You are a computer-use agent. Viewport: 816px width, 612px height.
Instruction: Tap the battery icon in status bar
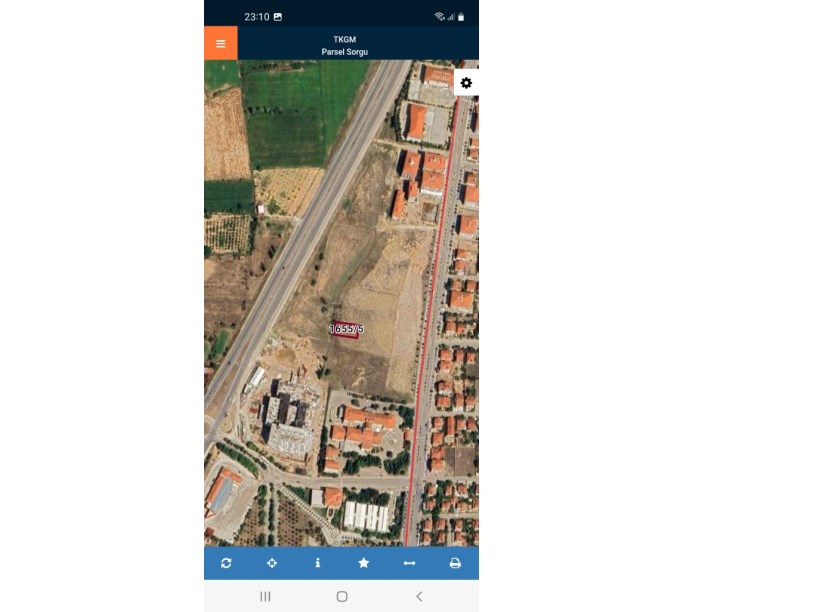pos(461,17)
